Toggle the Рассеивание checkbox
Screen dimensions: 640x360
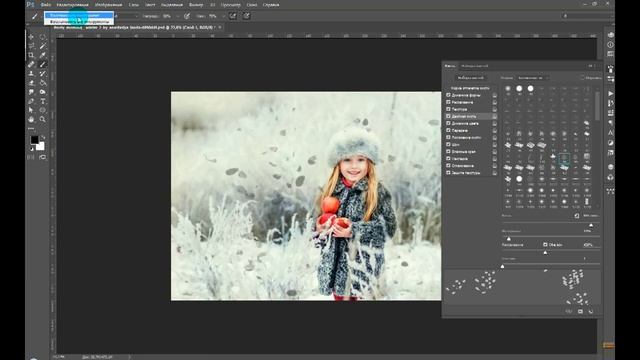coord(448,102)
